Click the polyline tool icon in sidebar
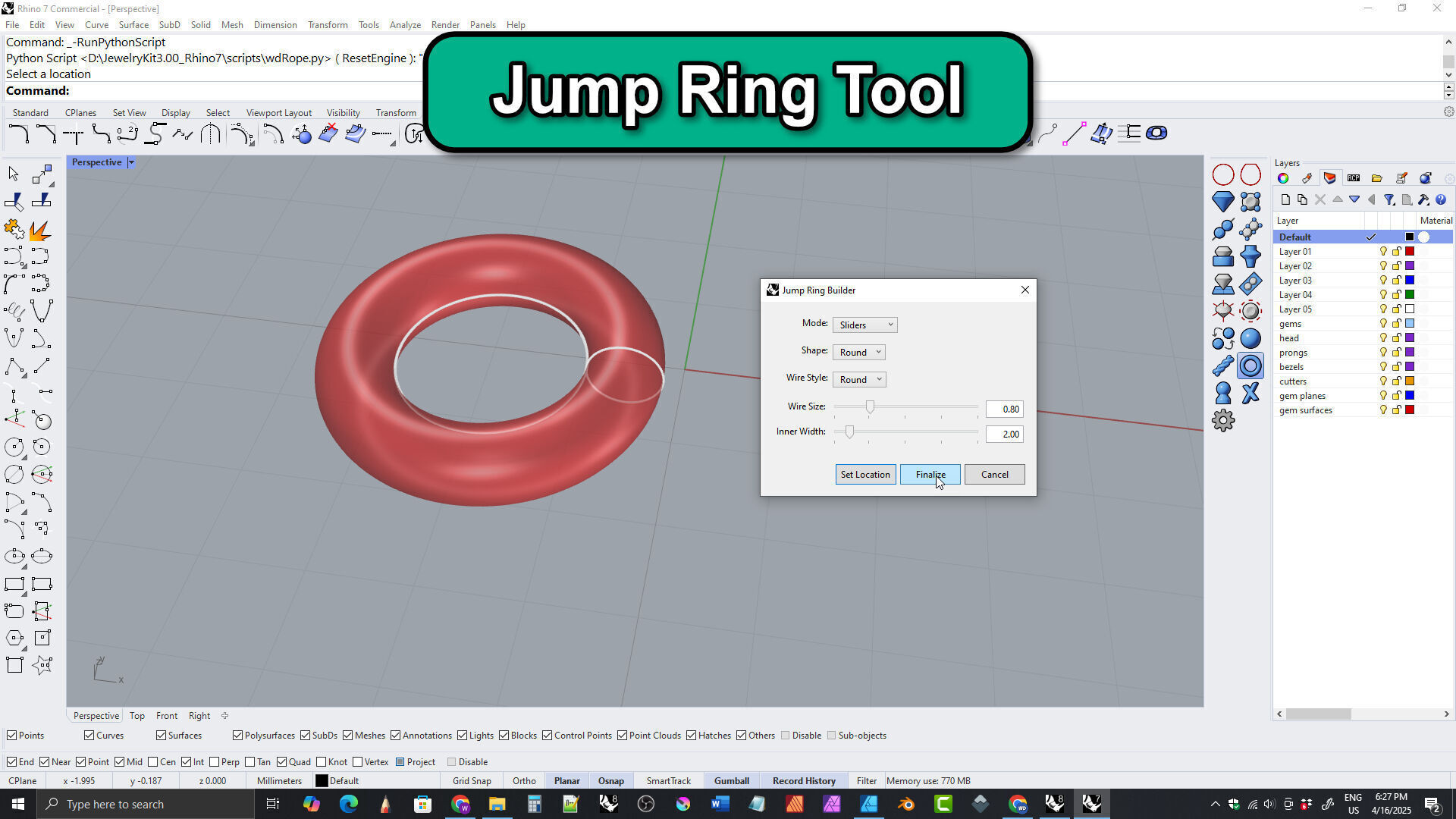Image resolution: width=1456 pixels, height=819 pixels. (14, 366)
